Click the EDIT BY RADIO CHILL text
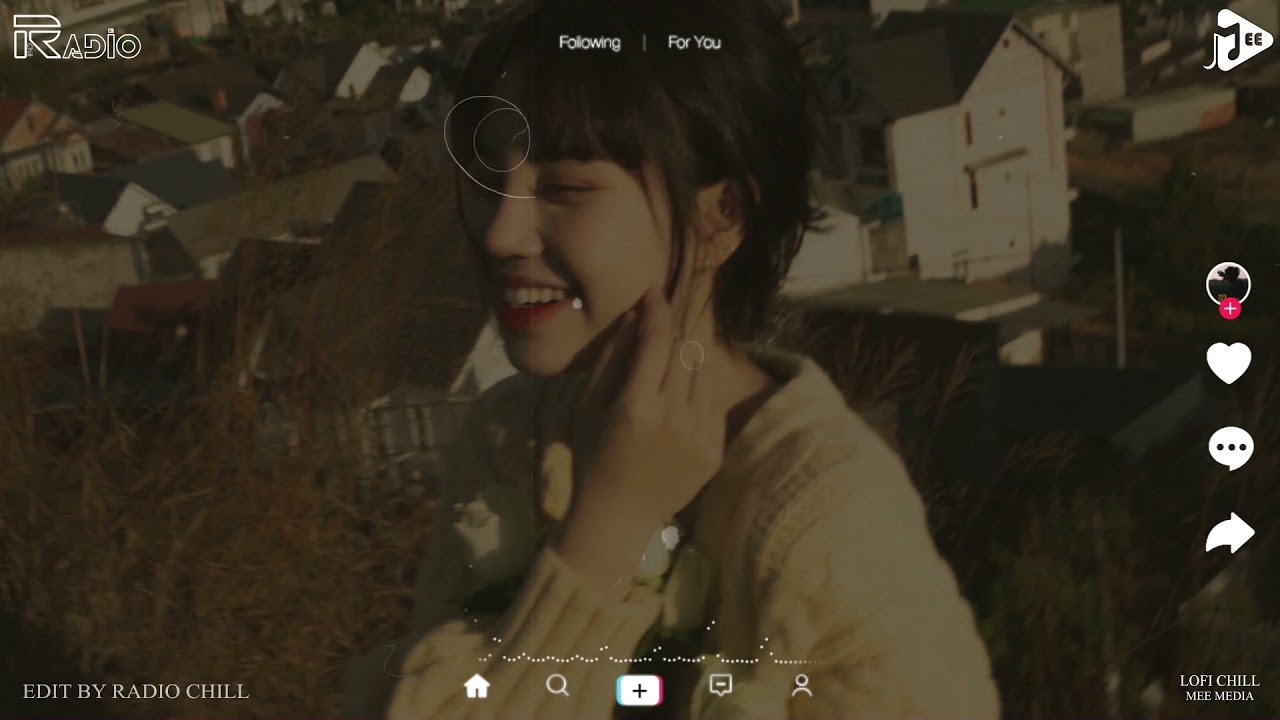 click(136, 691)
